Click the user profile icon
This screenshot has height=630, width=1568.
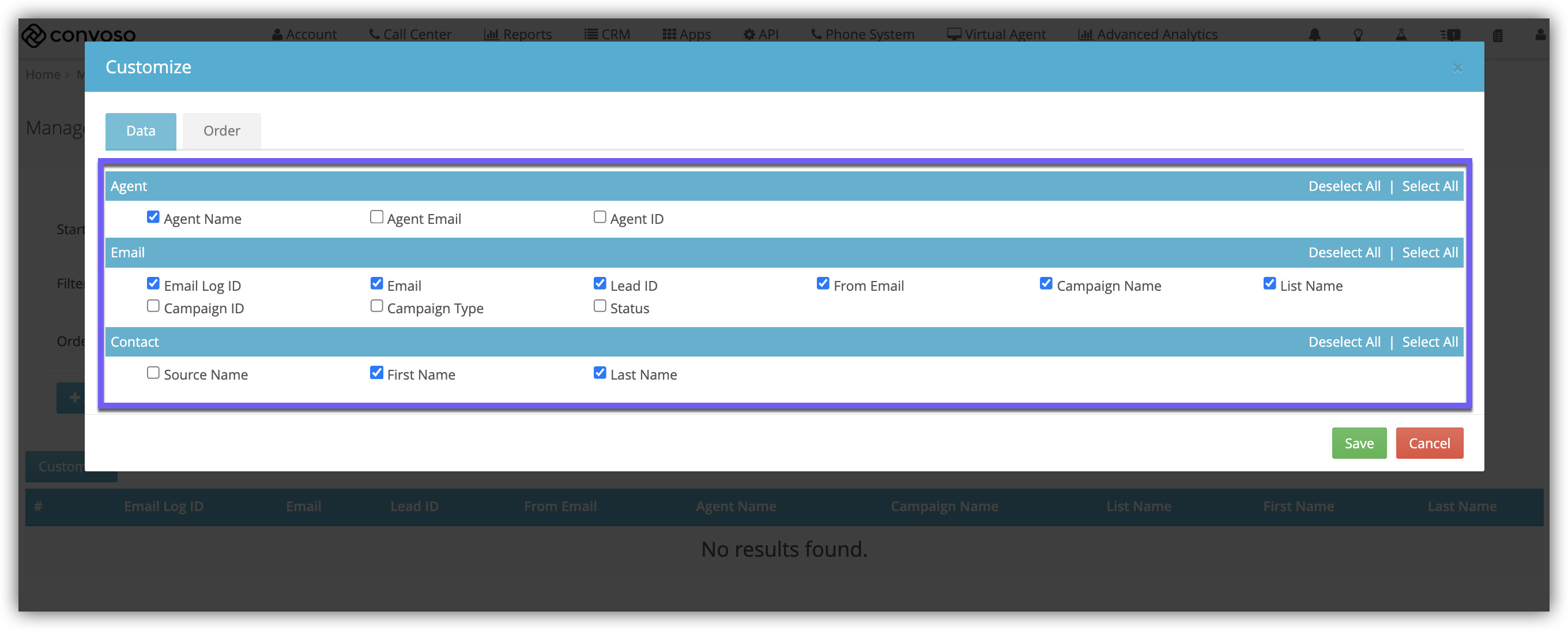click(1539, 35)
